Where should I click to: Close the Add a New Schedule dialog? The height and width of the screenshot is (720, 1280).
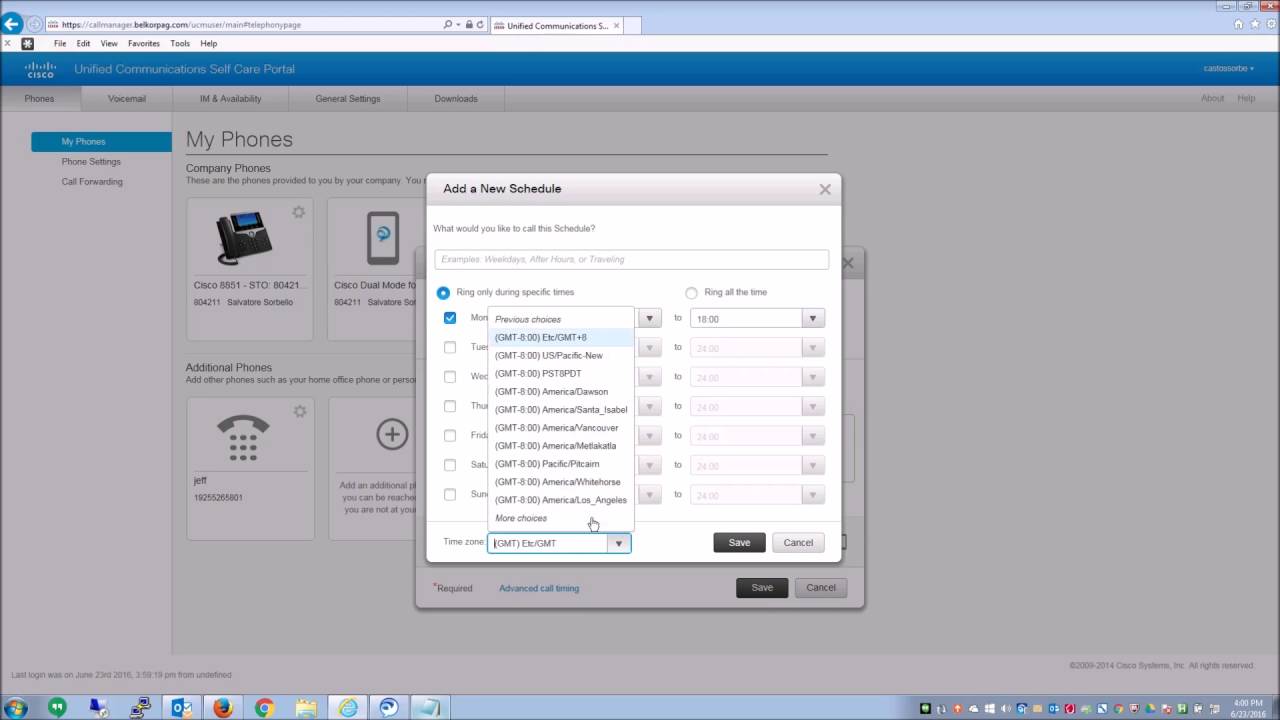[x=825, y=189]
